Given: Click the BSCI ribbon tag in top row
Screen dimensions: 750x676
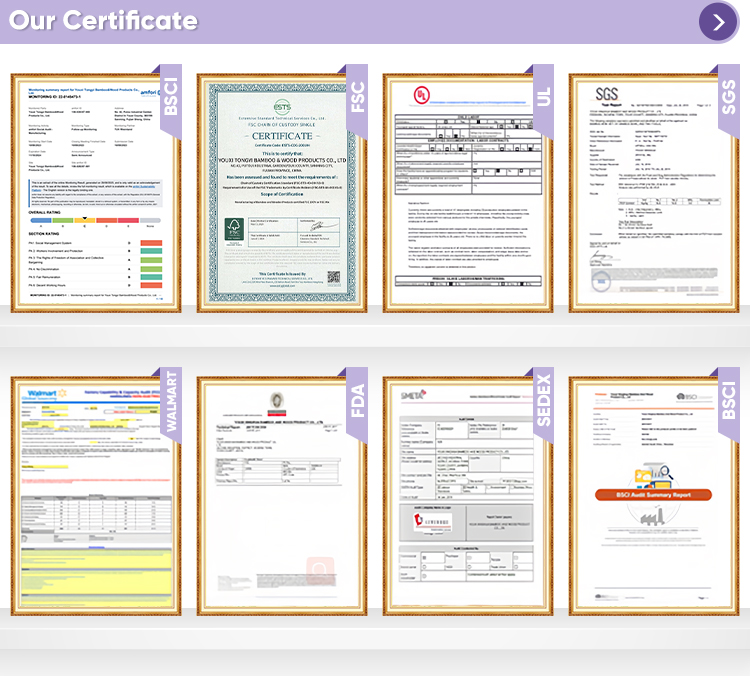Looking at the screenshot, I should (x=171, y=98).
